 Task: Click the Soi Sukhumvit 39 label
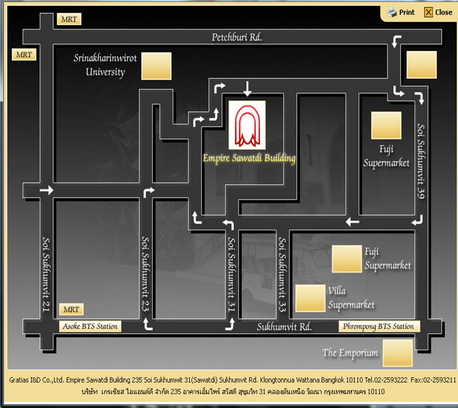421,161
